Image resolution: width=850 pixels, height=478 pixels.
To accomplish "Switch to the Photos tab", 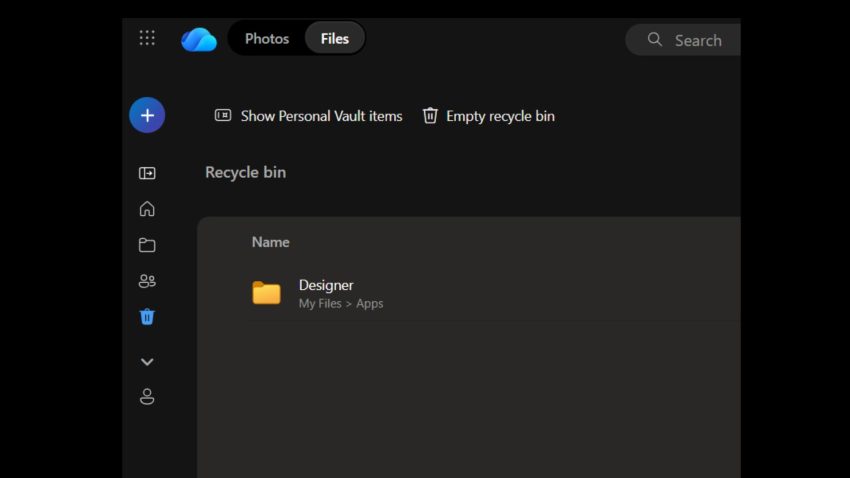I will pyautogui.click(x=267, y=38).
